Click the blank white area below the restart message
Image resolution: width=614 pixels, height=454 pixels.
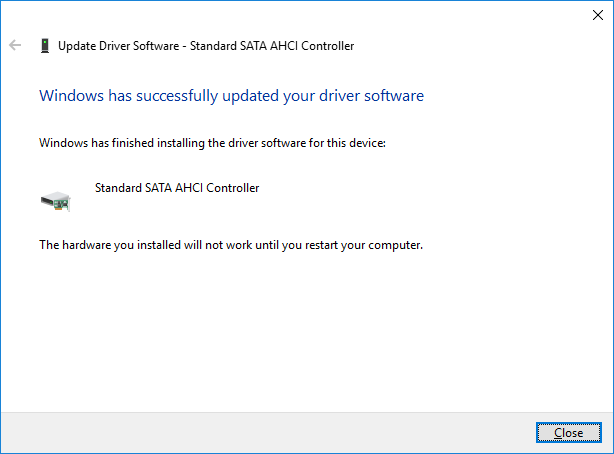(x=300, y=330)
